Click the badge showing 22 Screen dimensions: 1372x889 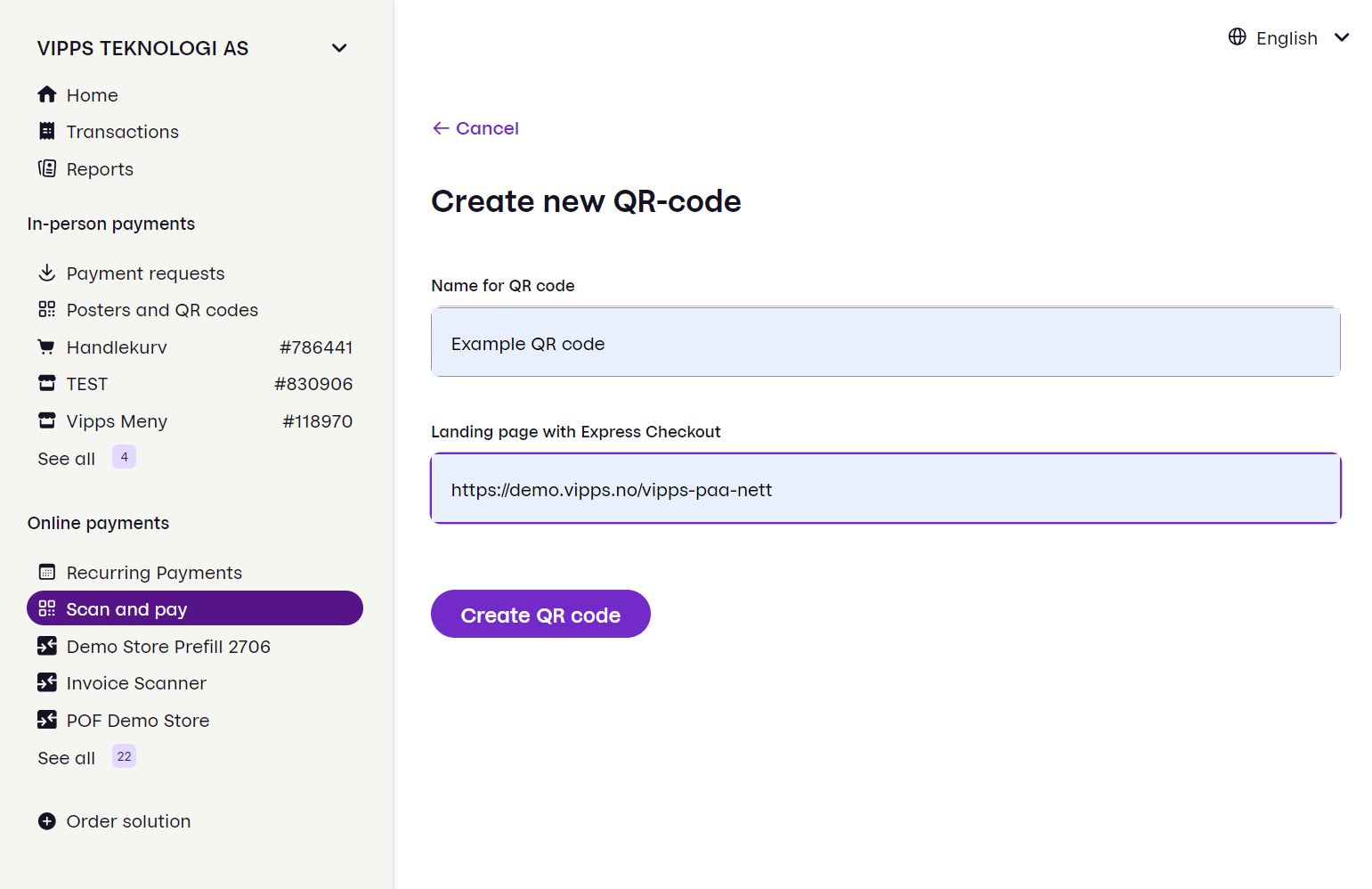click(x=124, y=756)
